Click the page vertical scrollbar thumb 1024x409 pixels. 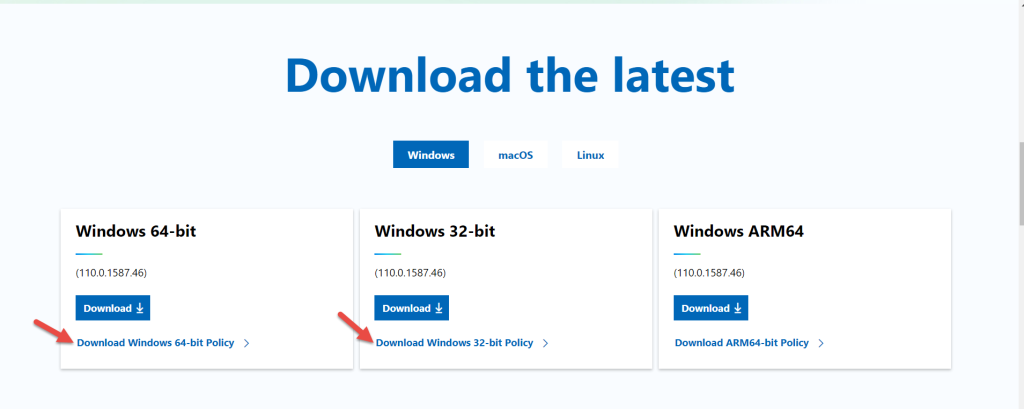tap(1020, 184)
